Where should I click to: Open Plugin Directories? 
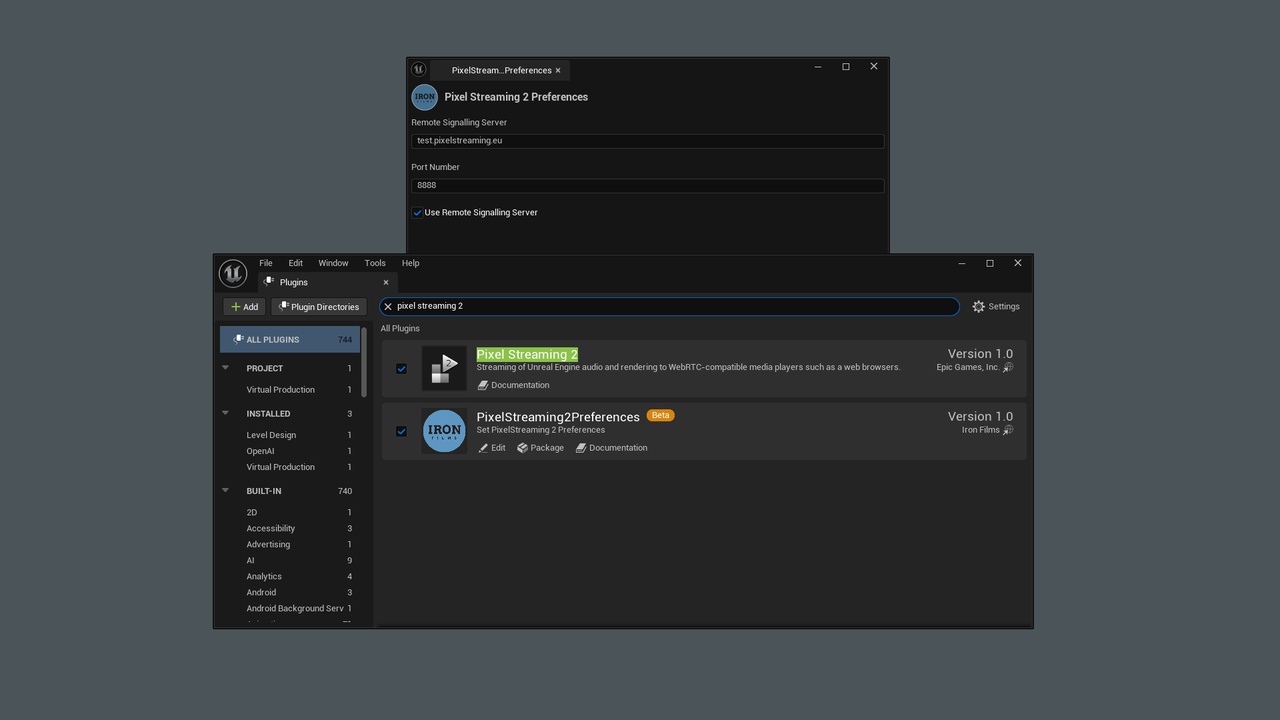click(x=319, y=307)
